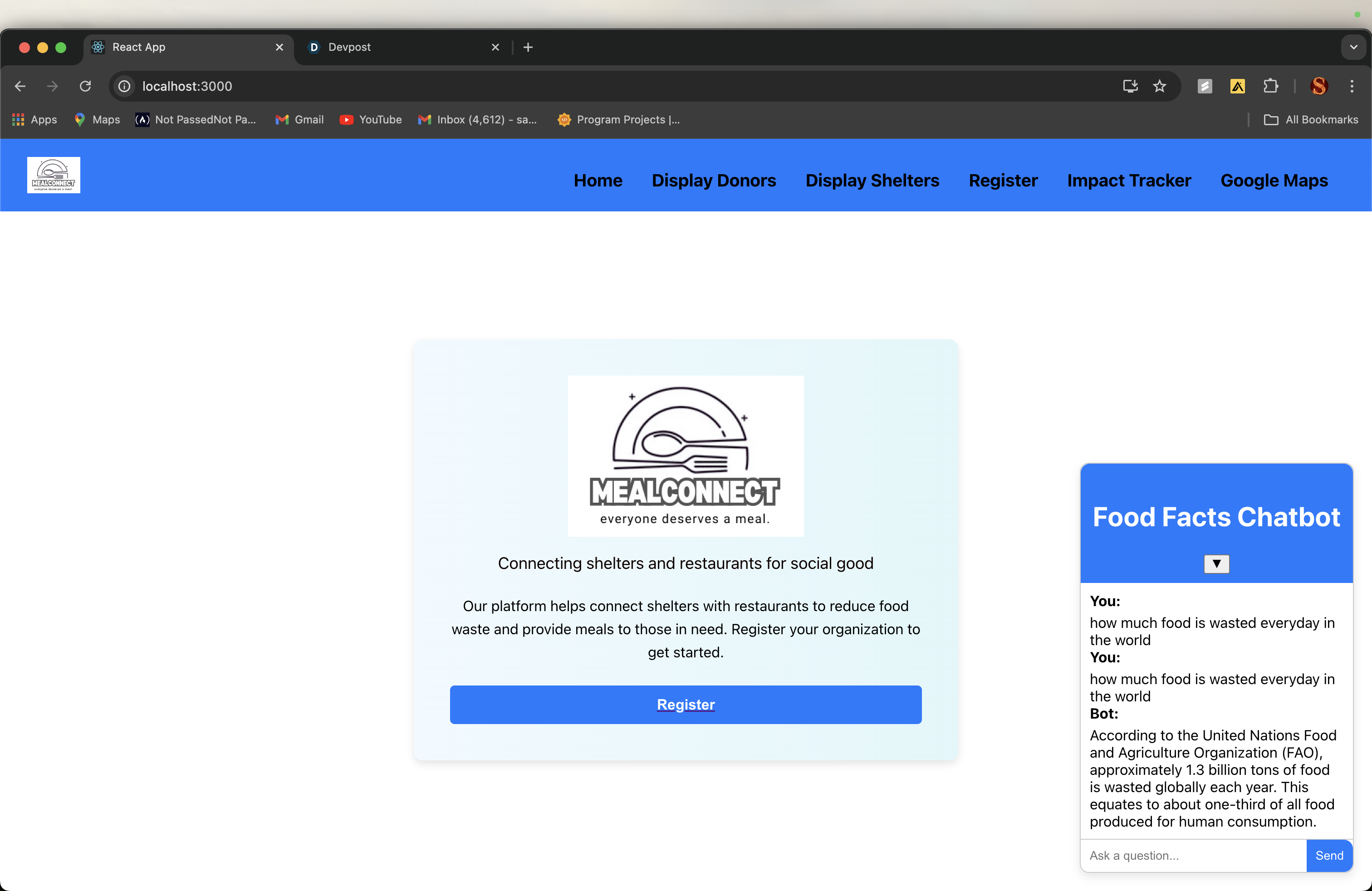
Task: Reload the current page
Action: click(85, 87)
